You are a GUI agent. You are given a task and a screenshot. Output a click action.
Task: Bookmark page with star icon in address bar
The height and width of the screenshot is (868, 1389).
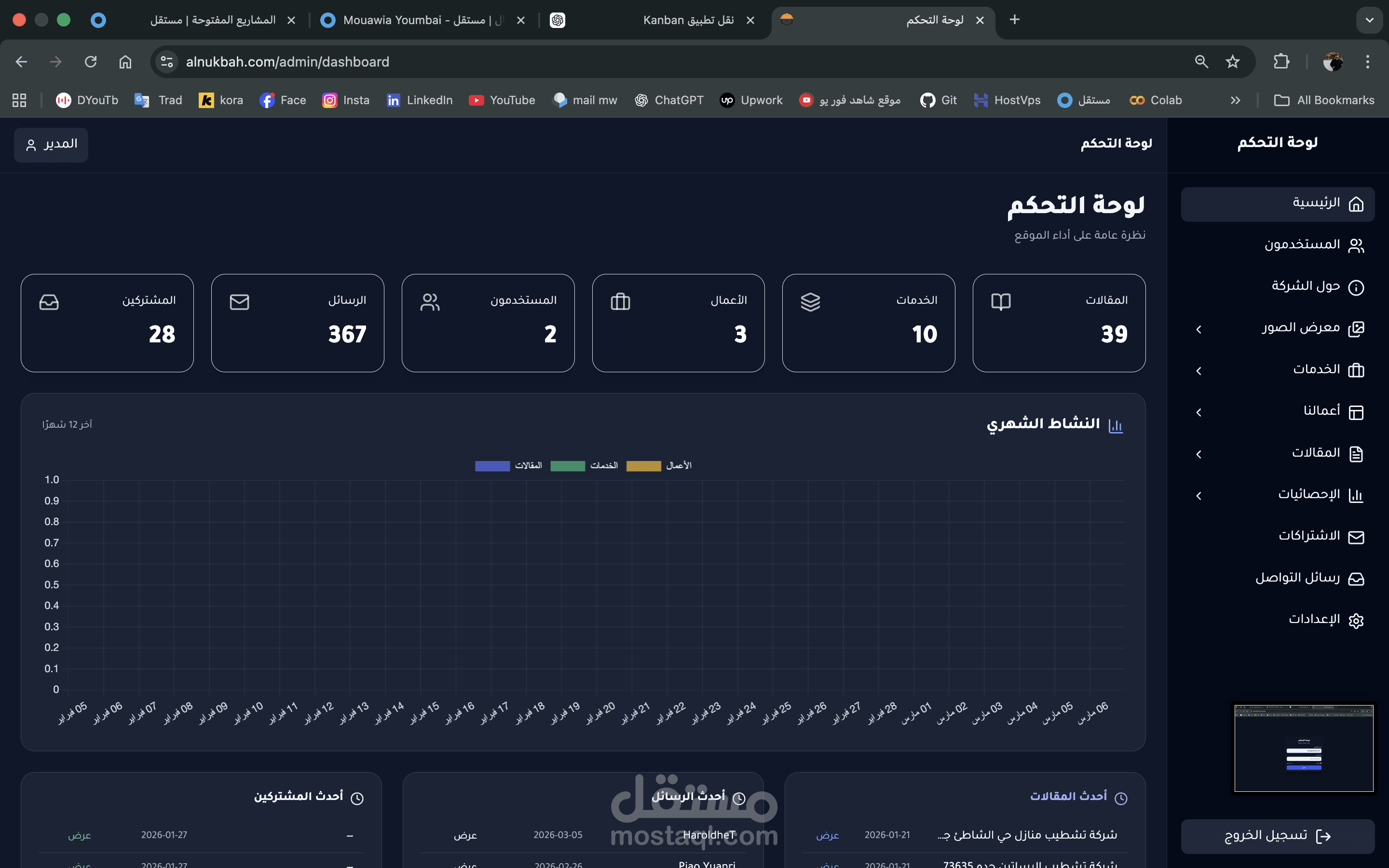[x=1232, y=61]
